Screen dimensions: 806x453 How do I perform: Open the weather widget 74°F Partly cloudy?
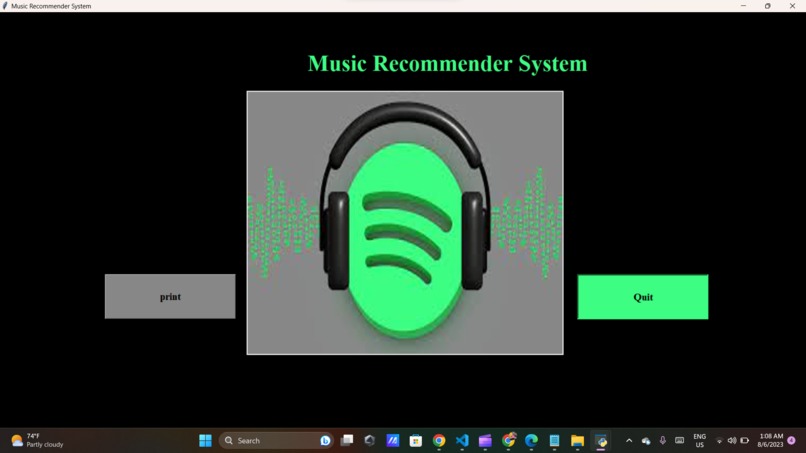point(37,441)
